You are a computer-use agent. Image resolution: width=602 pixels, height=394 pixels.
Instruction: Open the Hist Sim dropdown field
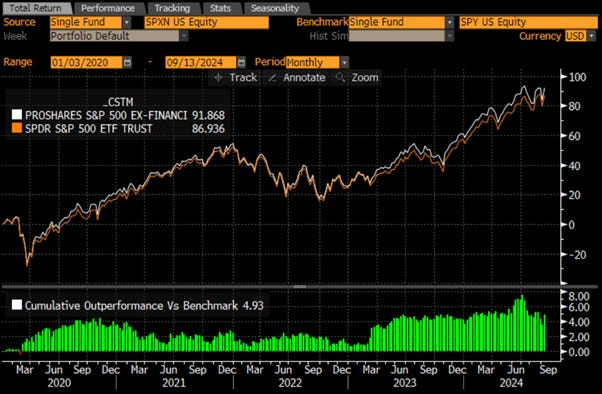pyautogui.click(x=397, y=36)
